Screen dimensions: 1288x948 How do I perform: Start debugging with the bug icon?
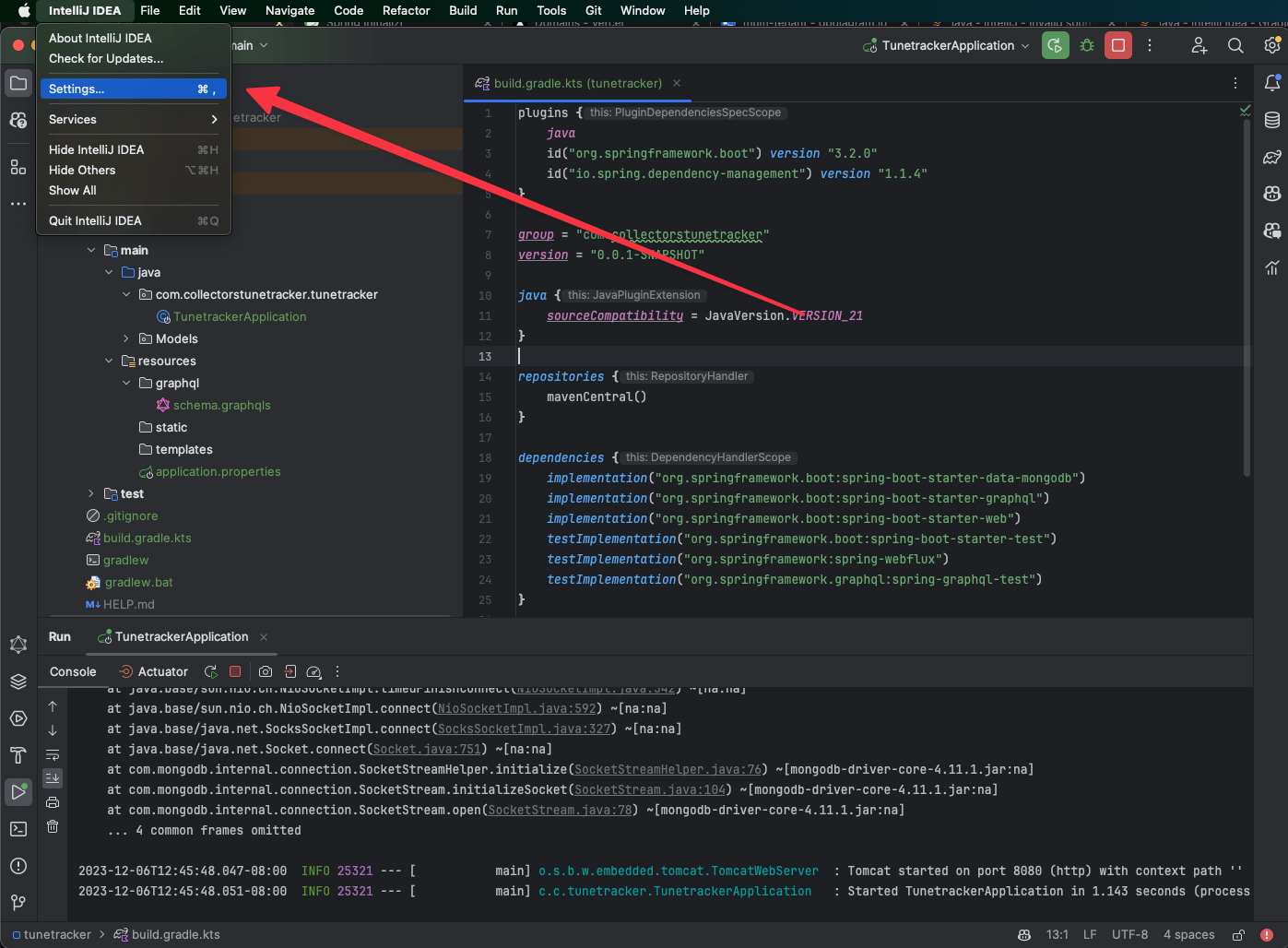click(1087, 45)
